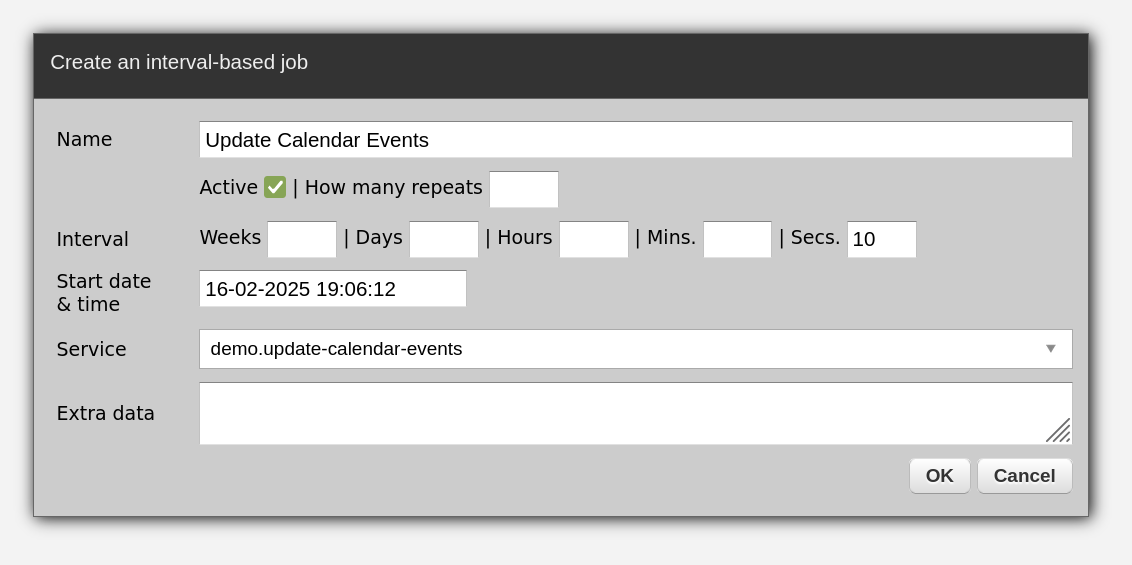Select the Days interval input

pyautogui.click(x=444, y=240)
